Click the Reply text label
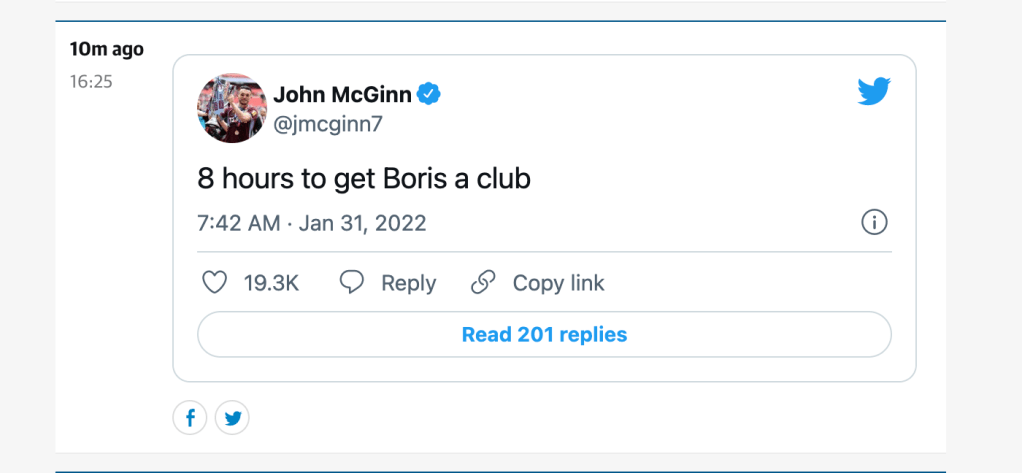 pyautogui.click(x=408, y=283)
